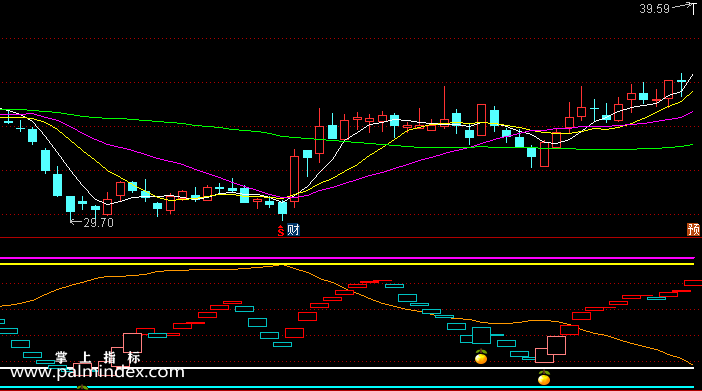Image resolution: width=702 pixels, height=391 pixels.
Task: Click the 掌上指标 watermark text
Action: pyautogui.click(x=98, y=357)
